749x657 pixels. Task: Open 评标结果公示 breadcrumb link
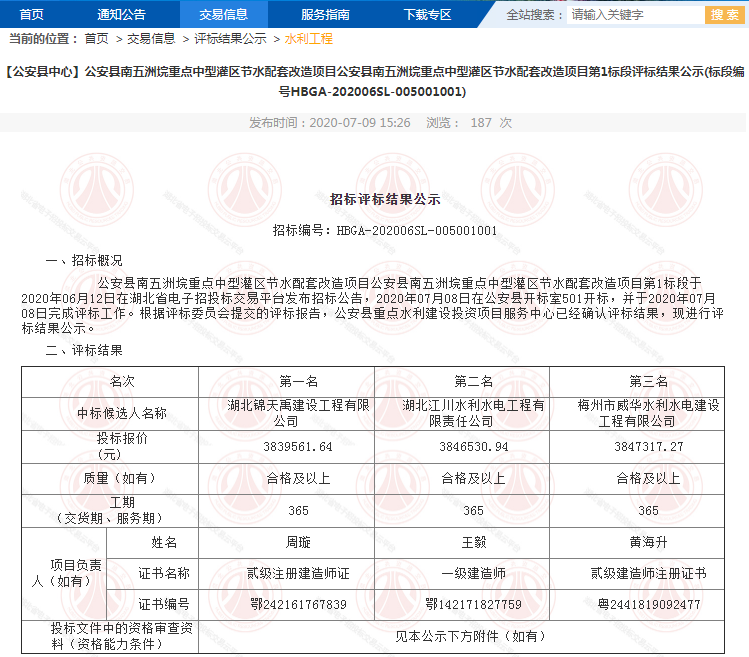(x=230, y=39)
